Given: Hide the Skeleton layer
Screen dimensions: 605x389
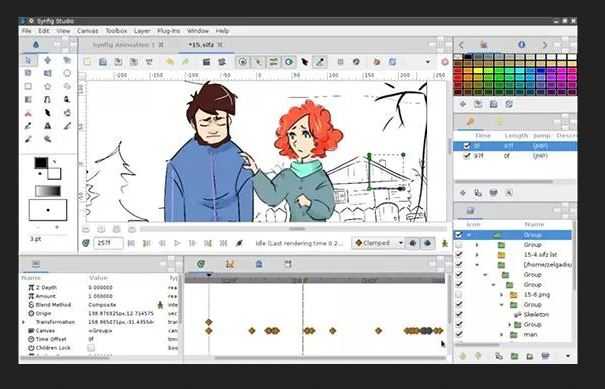Looking at the screenshot, I should [459, 315].
